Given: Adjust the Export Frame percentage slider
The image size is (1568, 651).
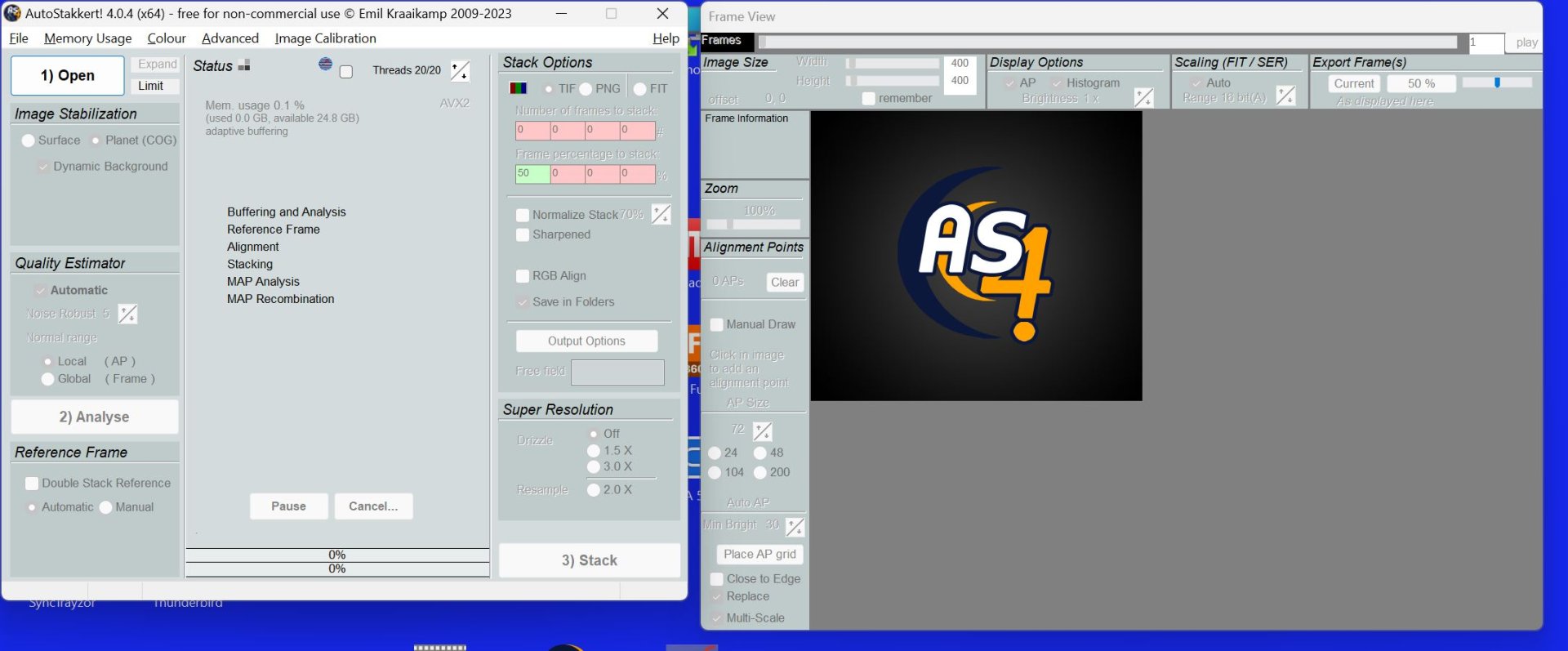Looking at the screenshot, I should (x=1497, y=82).
